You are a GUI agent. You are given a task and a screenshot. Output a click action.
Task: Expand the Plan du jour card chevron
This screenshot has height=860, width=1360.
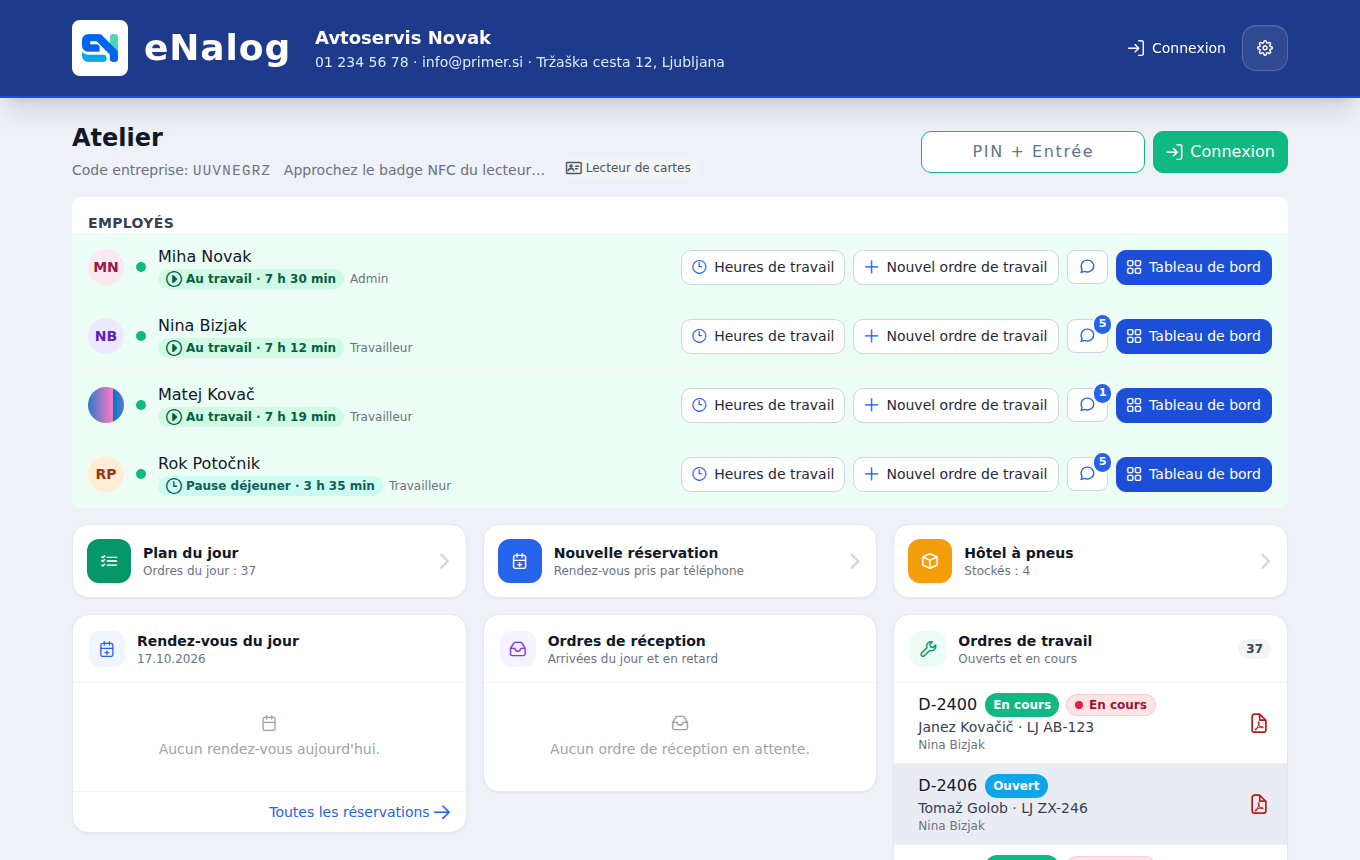click(444, 561)
